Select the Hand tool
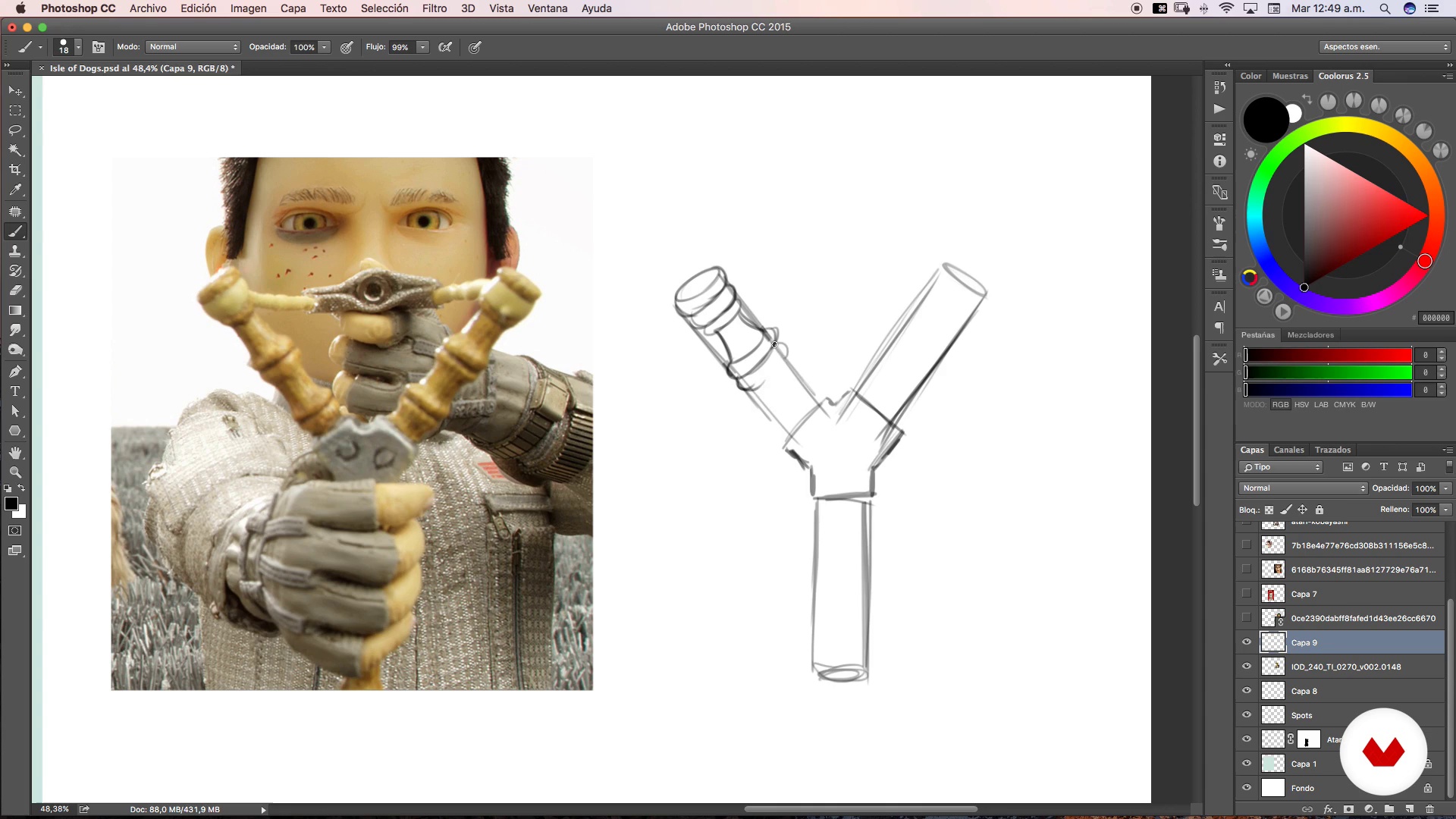The image size is (1456, 819). pos(15,452)
